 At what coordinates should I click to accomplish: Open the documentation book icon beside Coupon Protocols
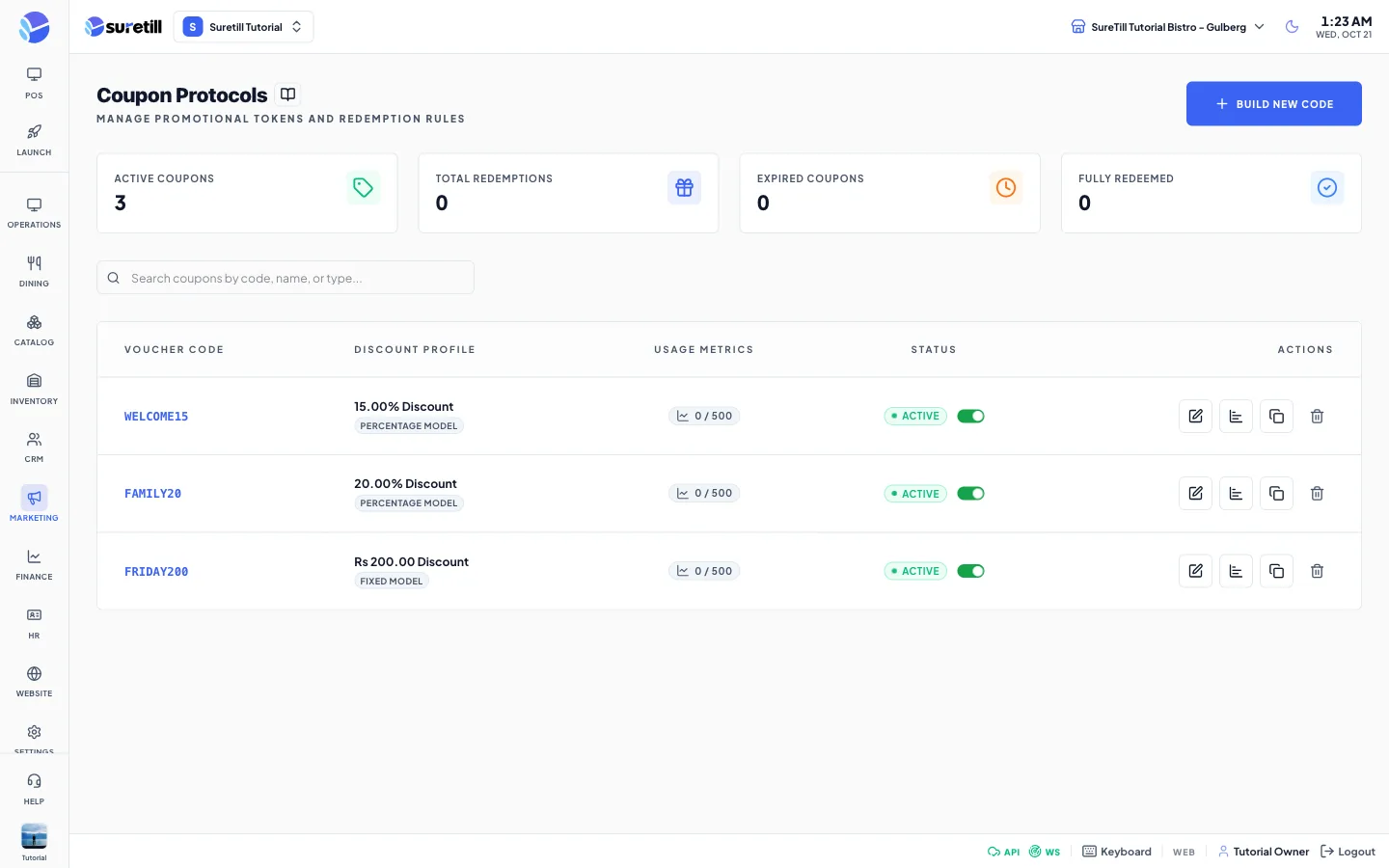click(287, 94)
